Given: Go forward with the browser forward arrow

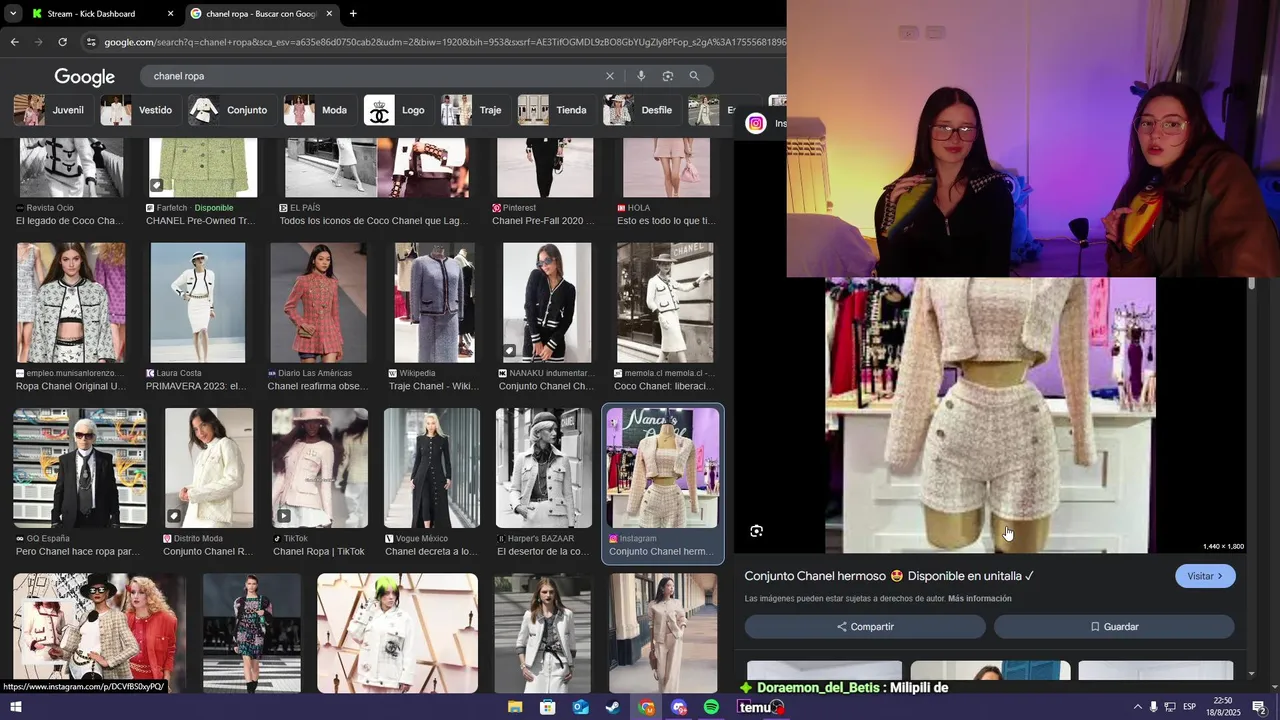Looking at the screenshot, I should [x=38, y=42].
